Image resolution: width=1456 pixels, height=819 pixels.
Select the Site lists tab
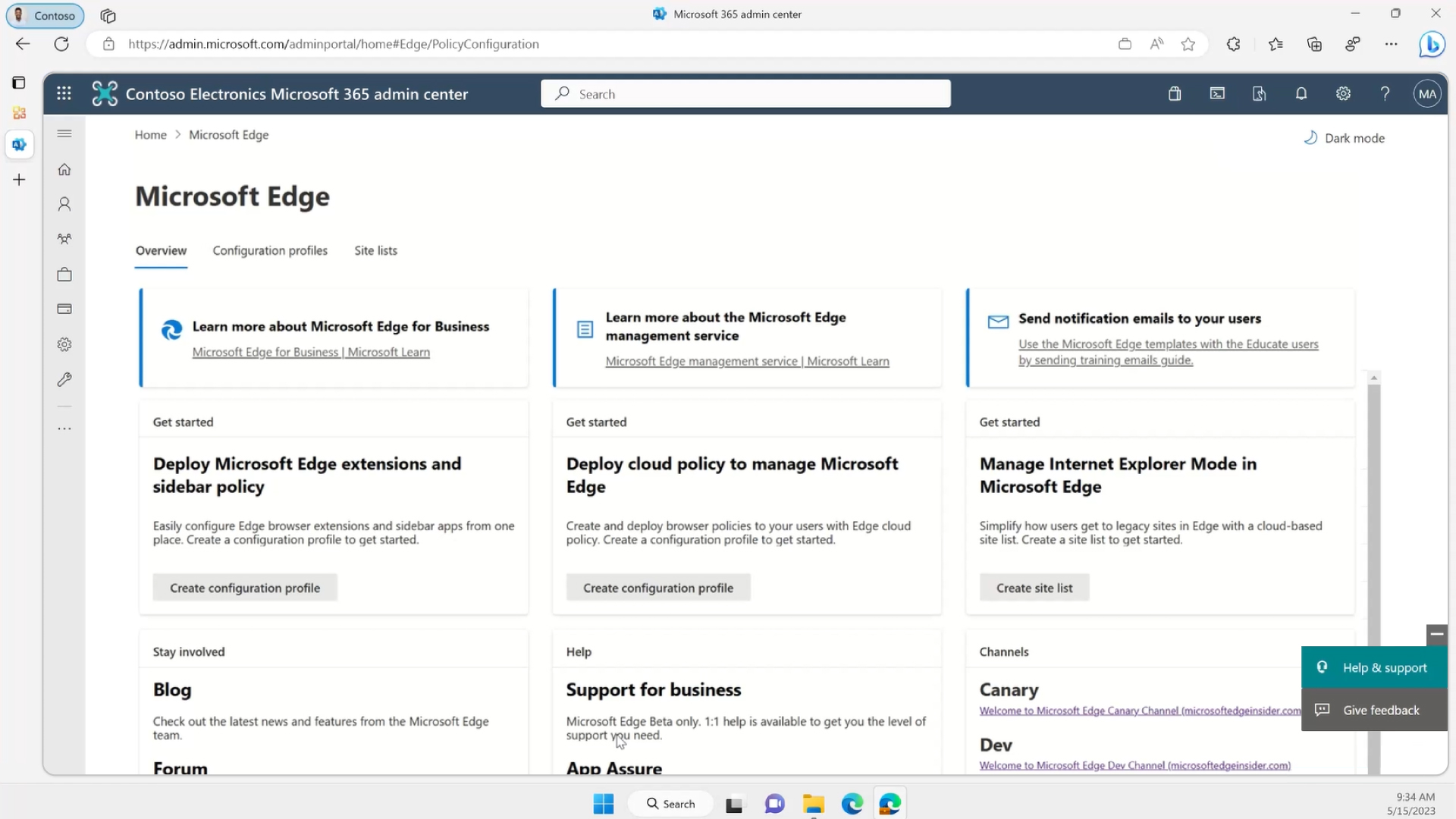[376, 250]
